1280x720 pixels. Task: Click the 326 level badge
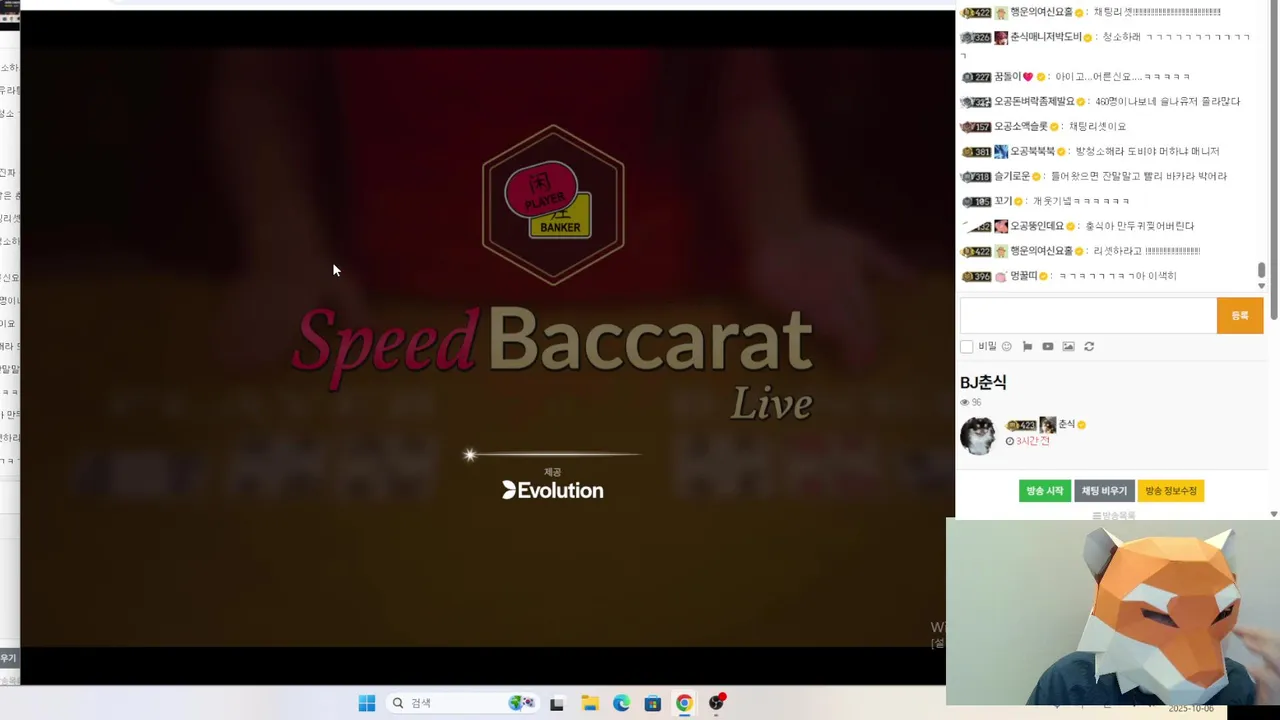(976, 37)
